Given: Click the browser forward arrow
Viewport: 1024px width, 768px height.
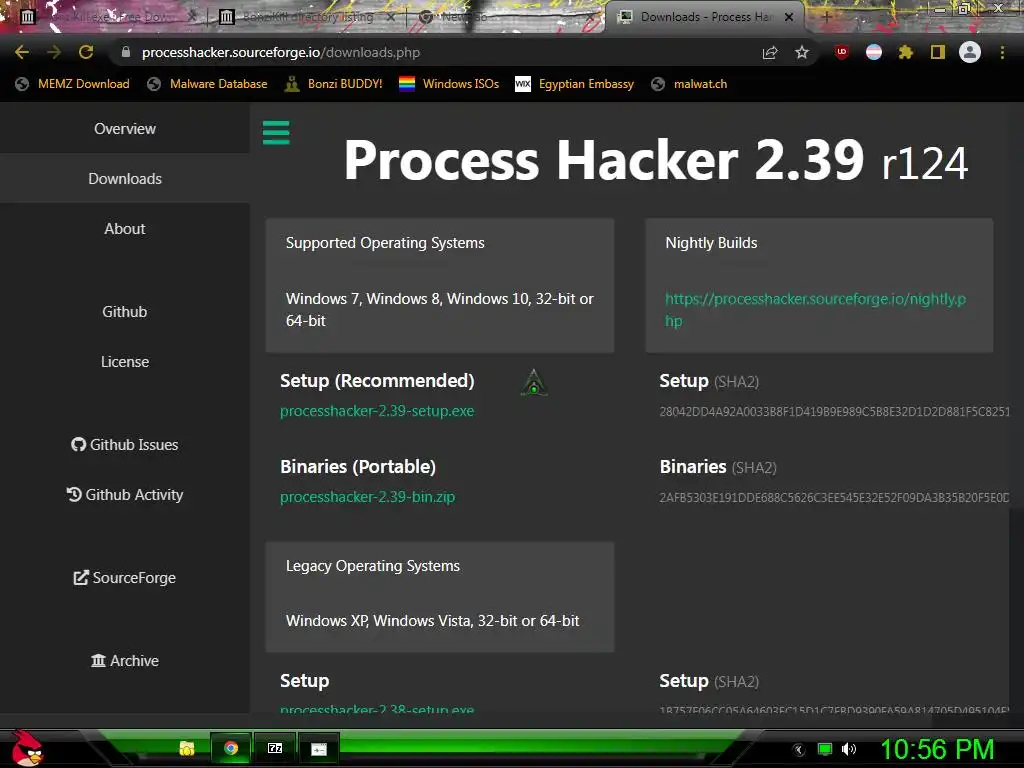Looking at the screenshot, I should [54, 52].
